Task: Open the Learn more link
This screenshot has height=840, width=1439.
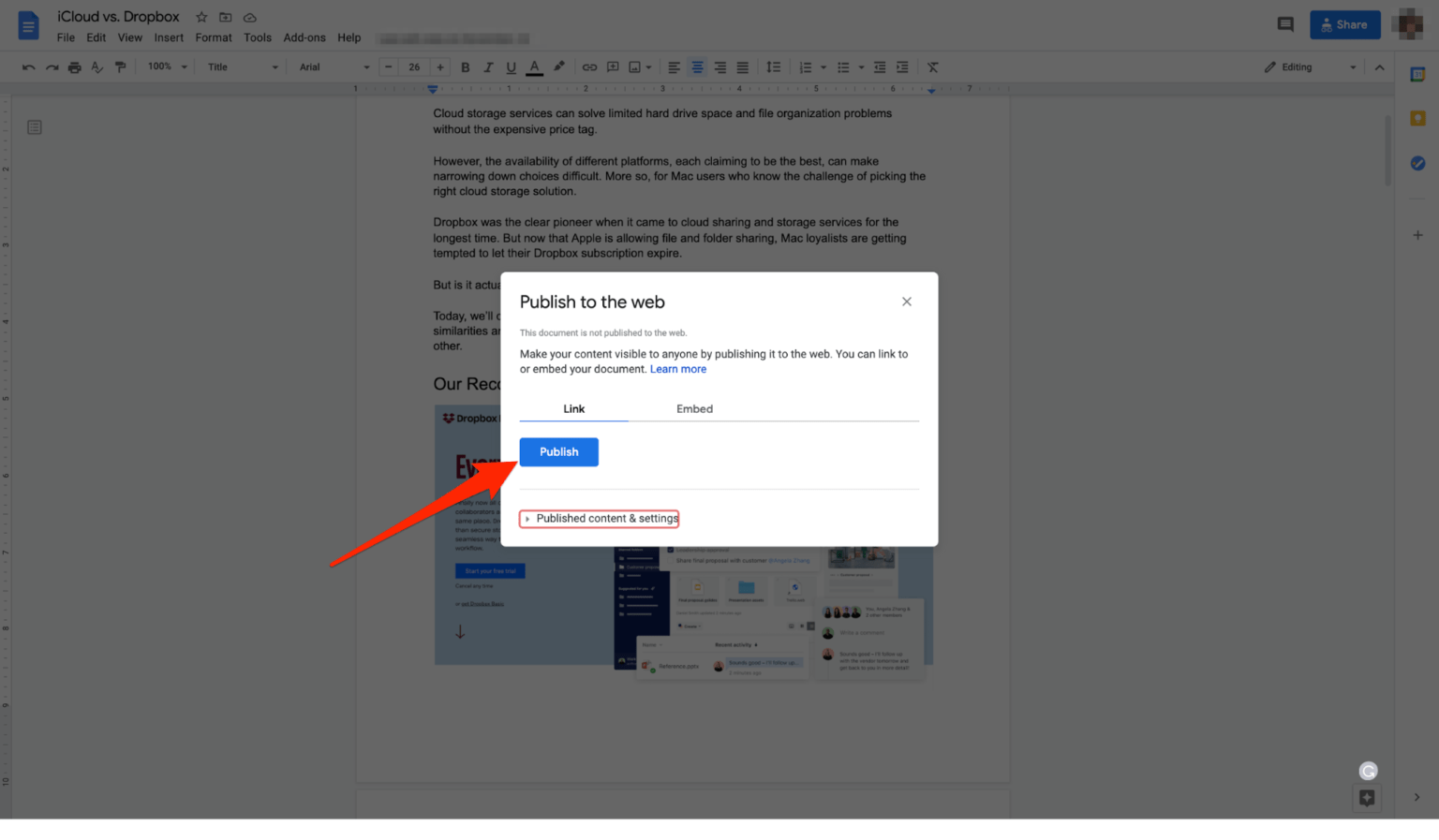Action: [x=678, y=368]
